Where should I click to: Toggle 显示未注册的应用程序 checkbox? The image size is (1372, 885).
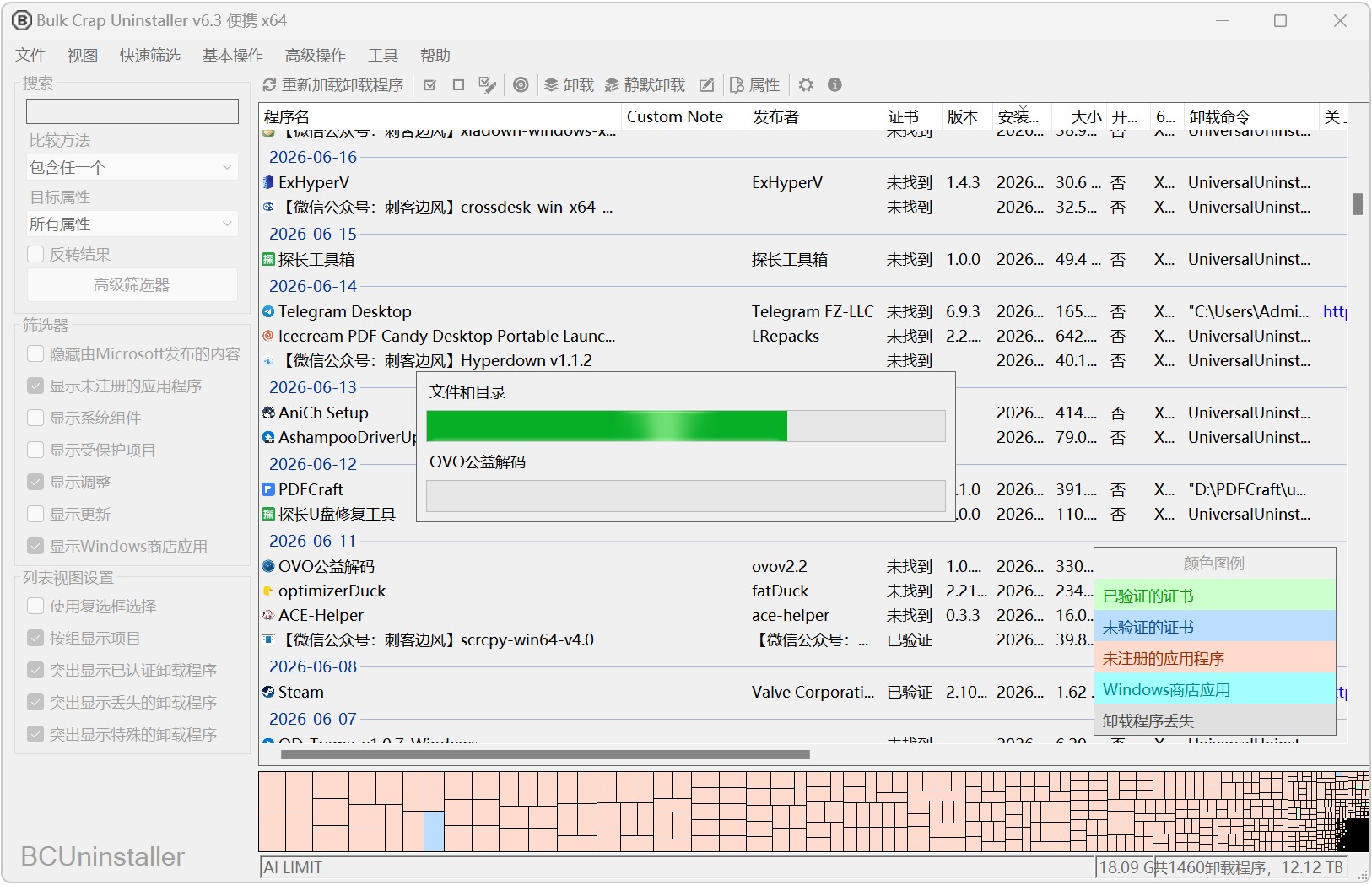35,386
